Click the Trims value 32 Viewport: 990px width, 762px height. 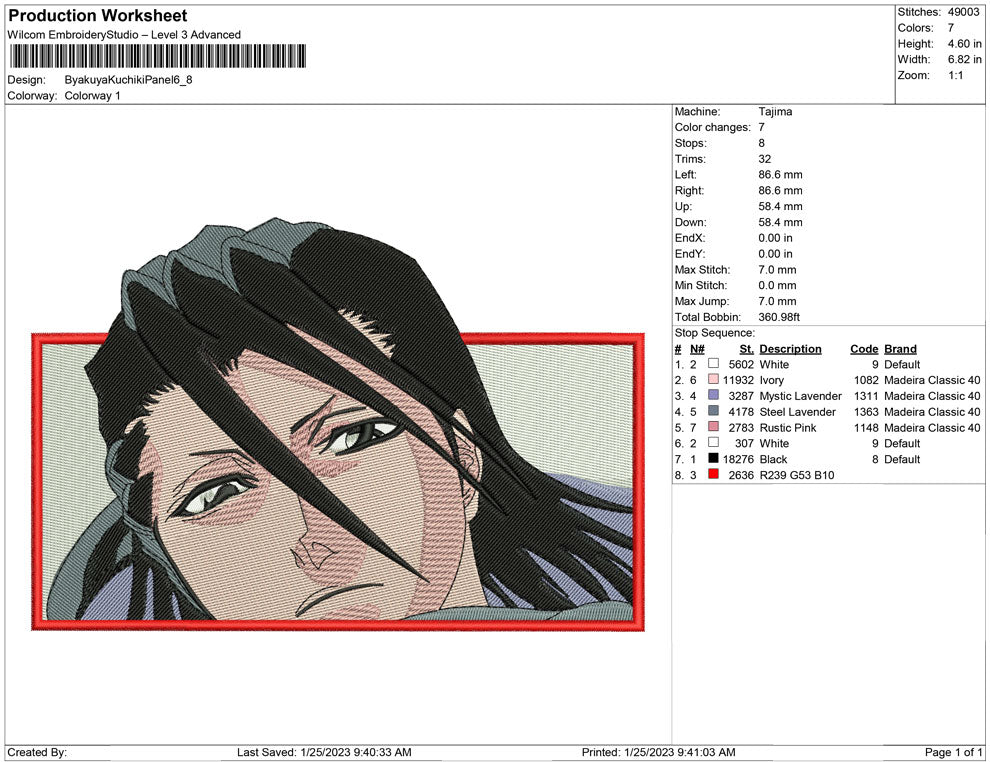(765, 158)
